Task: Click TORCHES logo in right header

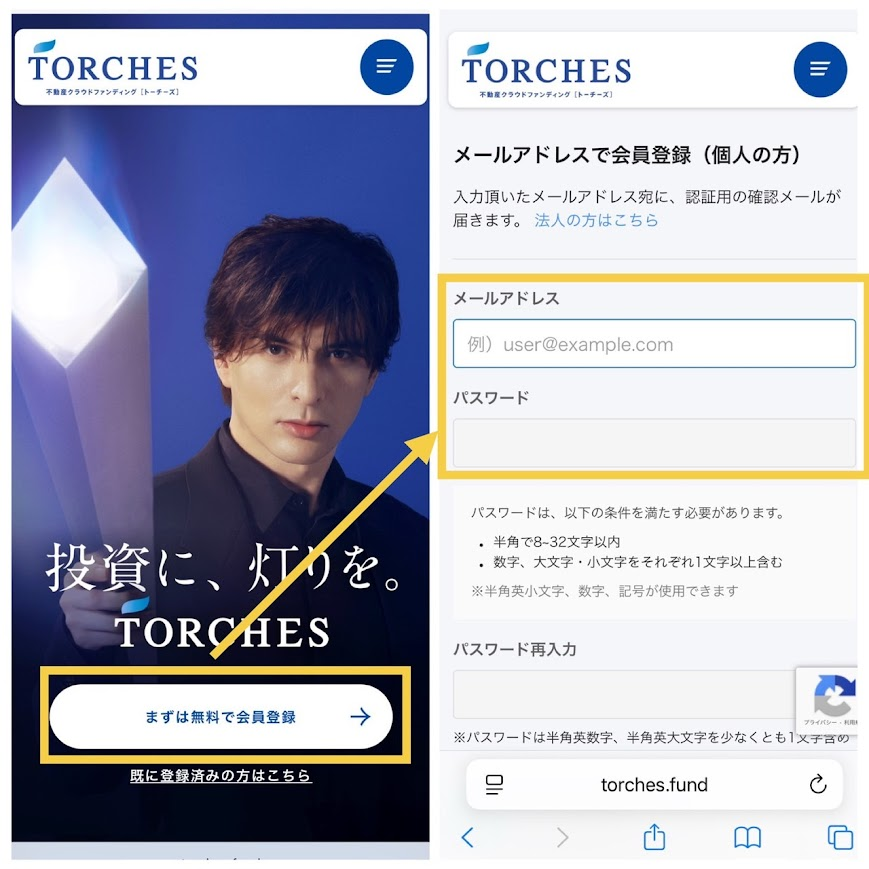Action: [546, 70]
